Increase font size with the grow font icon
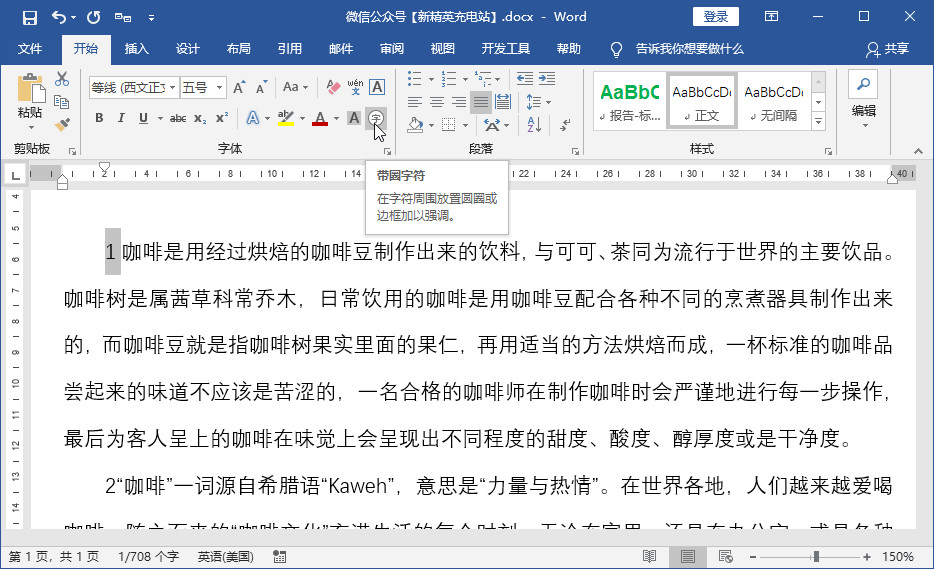Image resolution: width=934 pixels, height=569 pixels. [x=239, y=88]
